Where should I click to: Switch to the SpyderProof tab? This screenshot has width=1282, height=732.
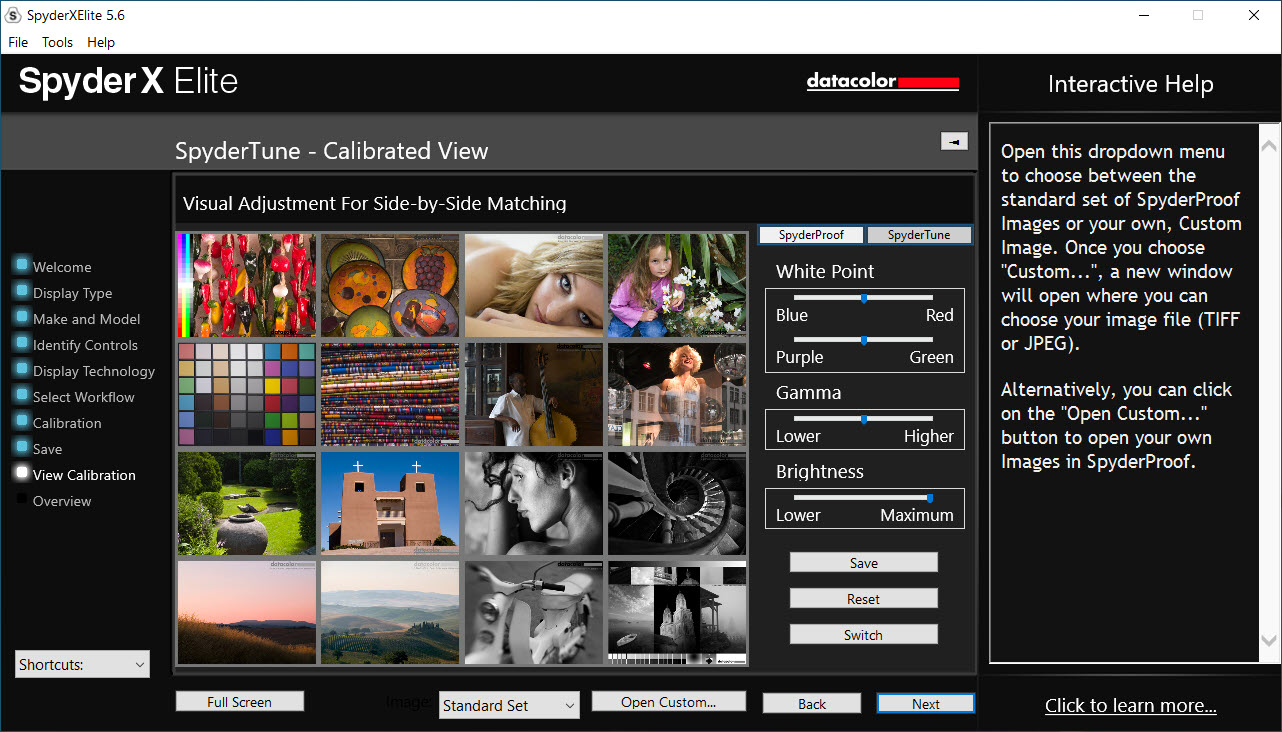point(812,235)
